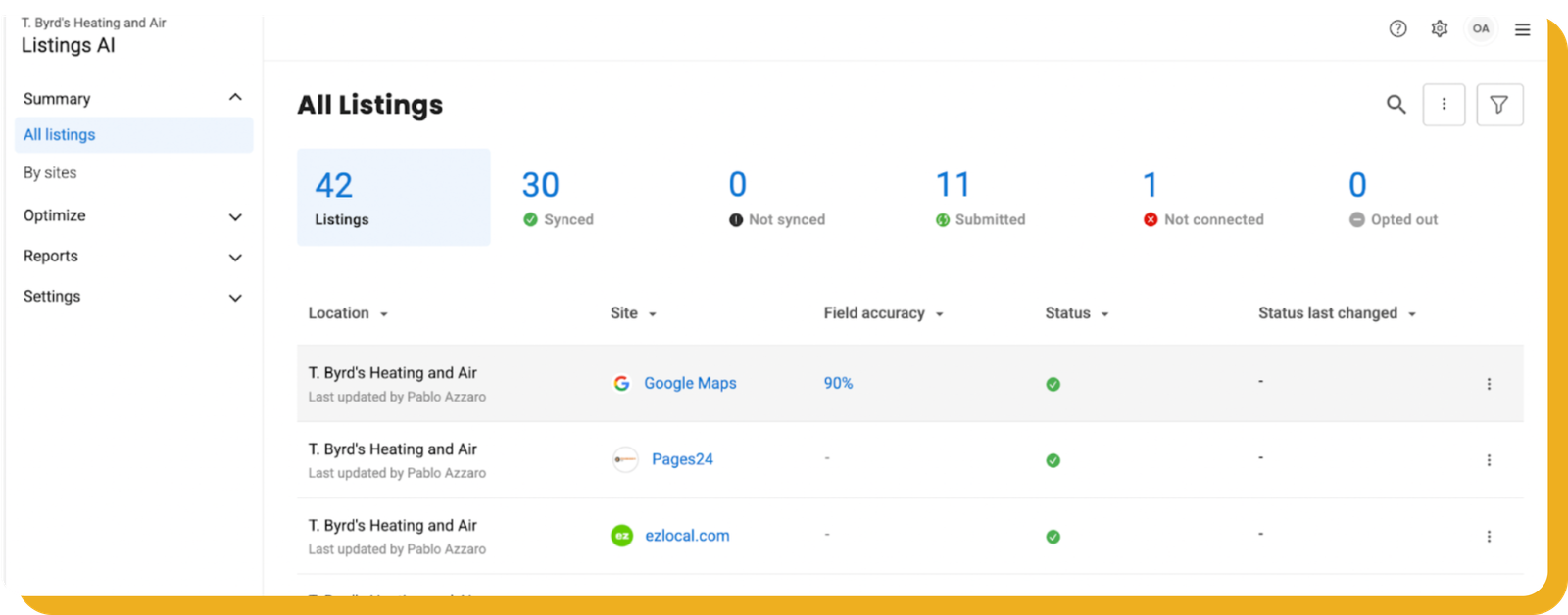Select By sites in the sidebar
Viewport: 1568px width, 615px height.
50,173
